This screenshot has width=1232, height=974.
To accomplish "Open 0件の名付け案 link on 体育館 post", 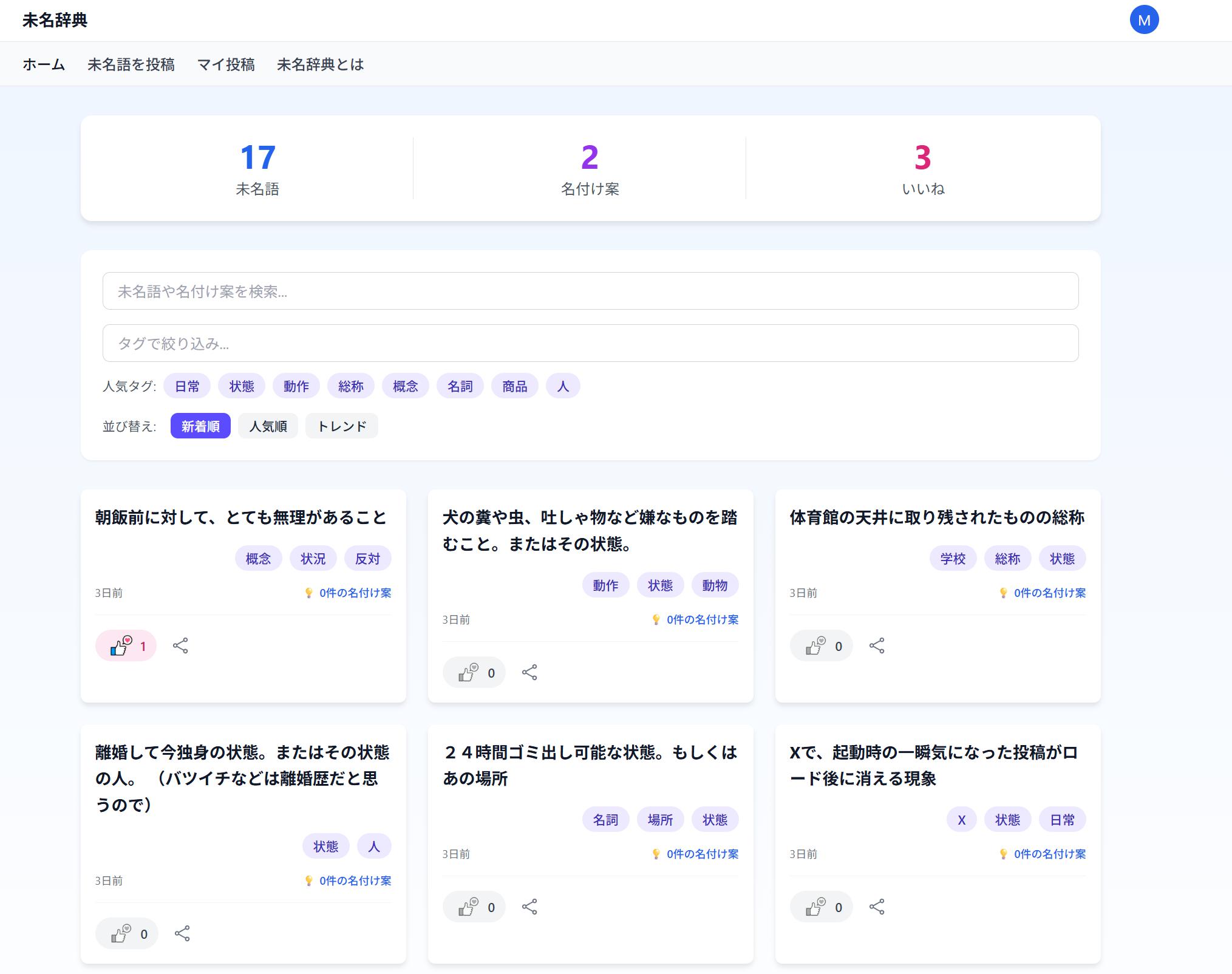I will (1049, 593).
